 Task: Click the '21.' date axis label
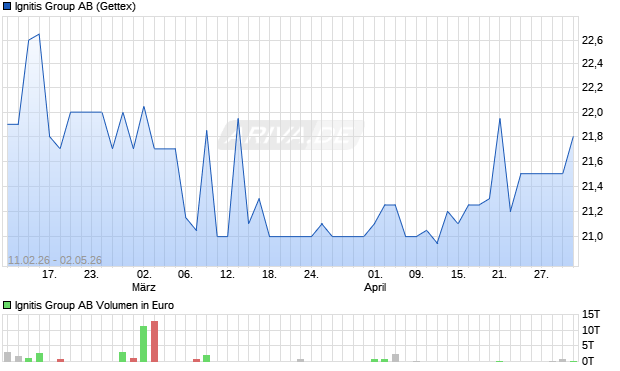pos(499,274)
